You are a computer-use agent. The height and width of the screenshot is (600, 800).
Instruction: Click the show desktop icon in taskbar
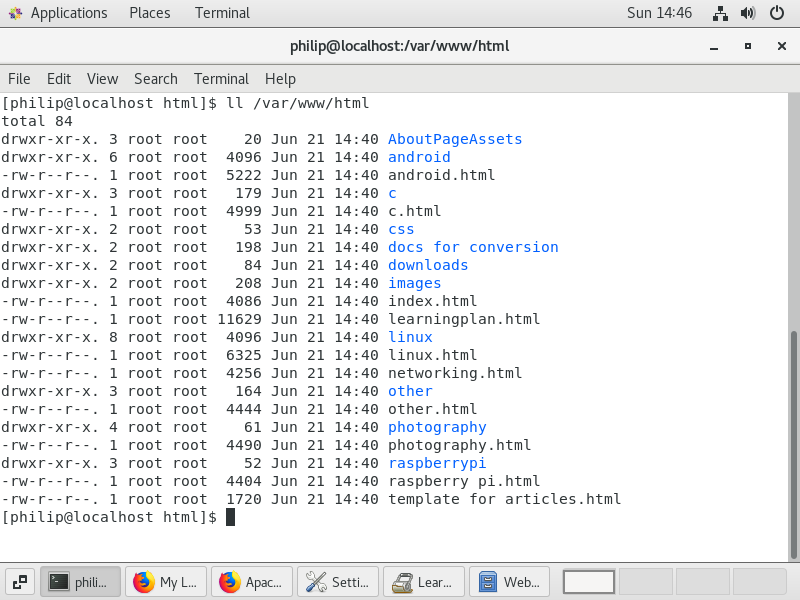(20, 582)
